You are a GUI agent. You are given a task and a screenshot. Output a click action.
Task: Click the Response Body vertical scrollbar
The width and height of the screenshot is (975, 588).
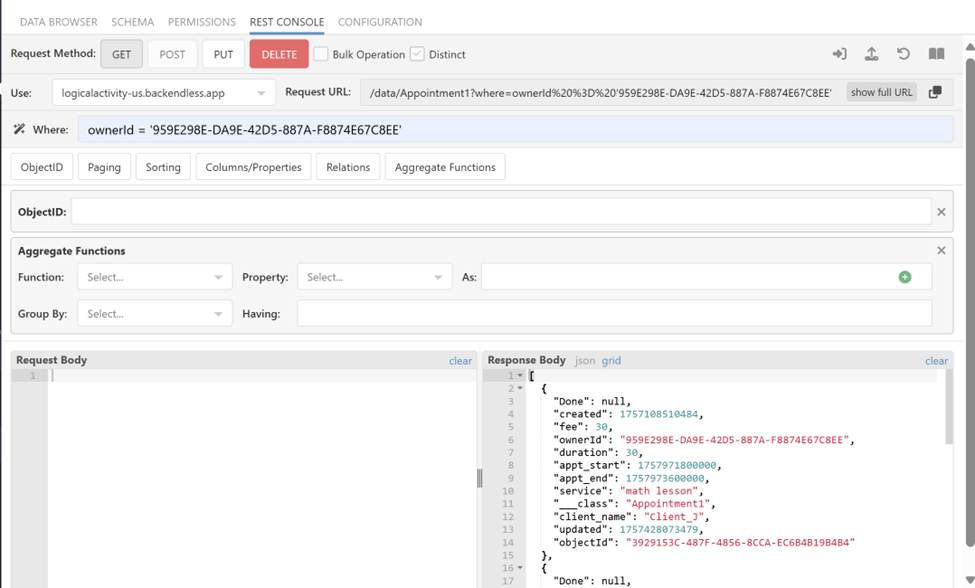coord(948,407)
